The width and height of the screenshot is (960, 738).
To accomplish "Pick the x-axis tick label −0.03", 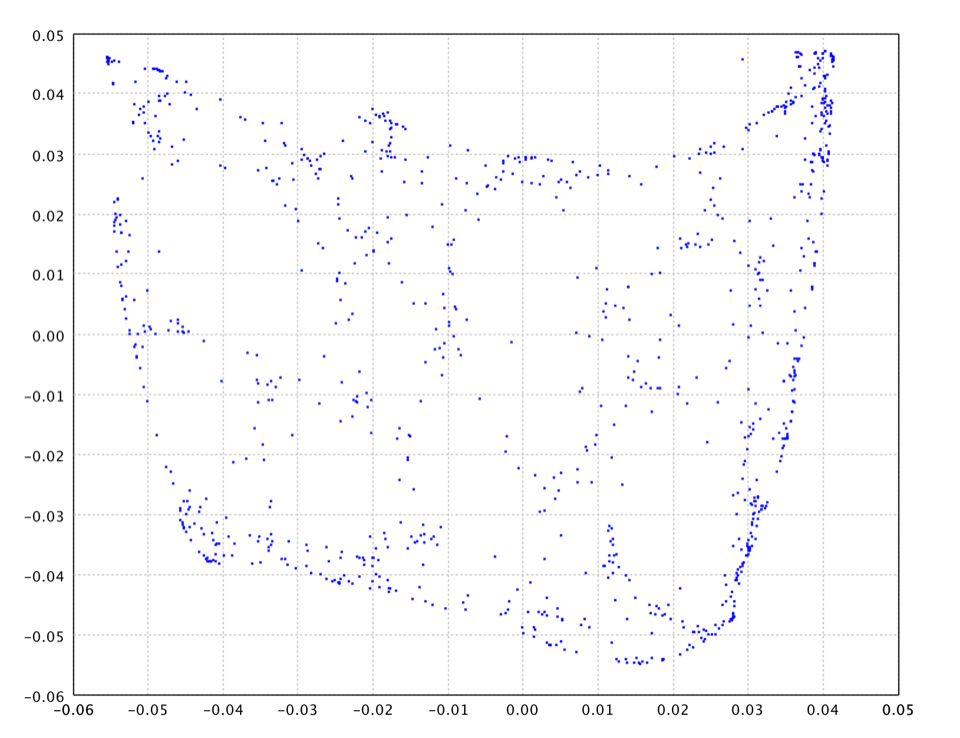I will pos(298,710).
